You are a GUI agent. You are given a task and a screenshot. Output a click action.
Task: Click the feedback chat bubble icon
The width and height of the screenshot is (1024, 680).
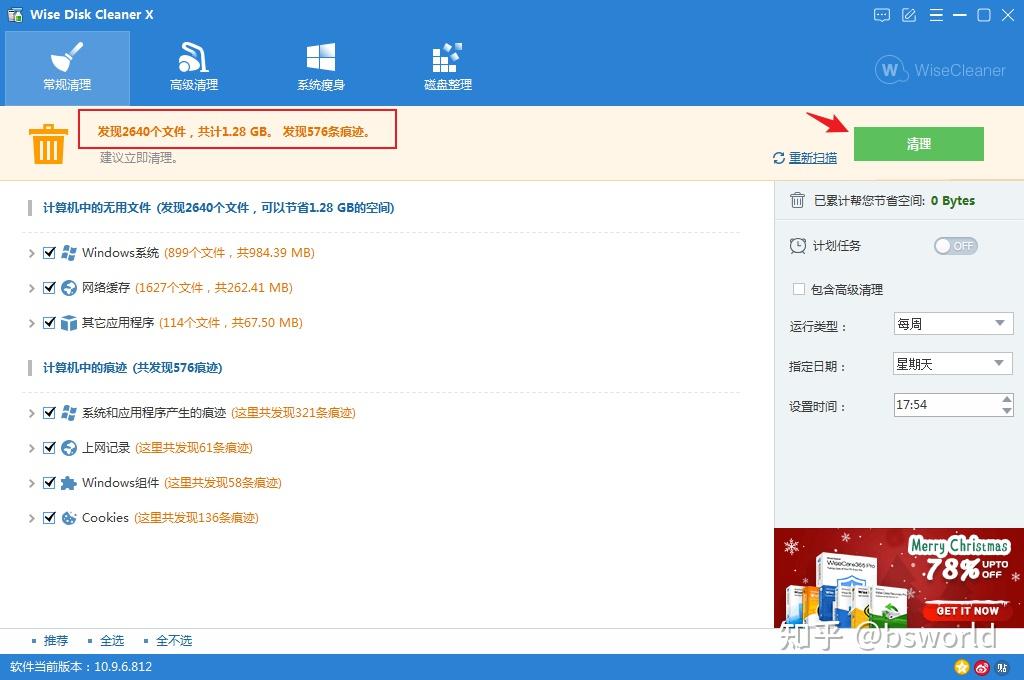tap(881, 15)
